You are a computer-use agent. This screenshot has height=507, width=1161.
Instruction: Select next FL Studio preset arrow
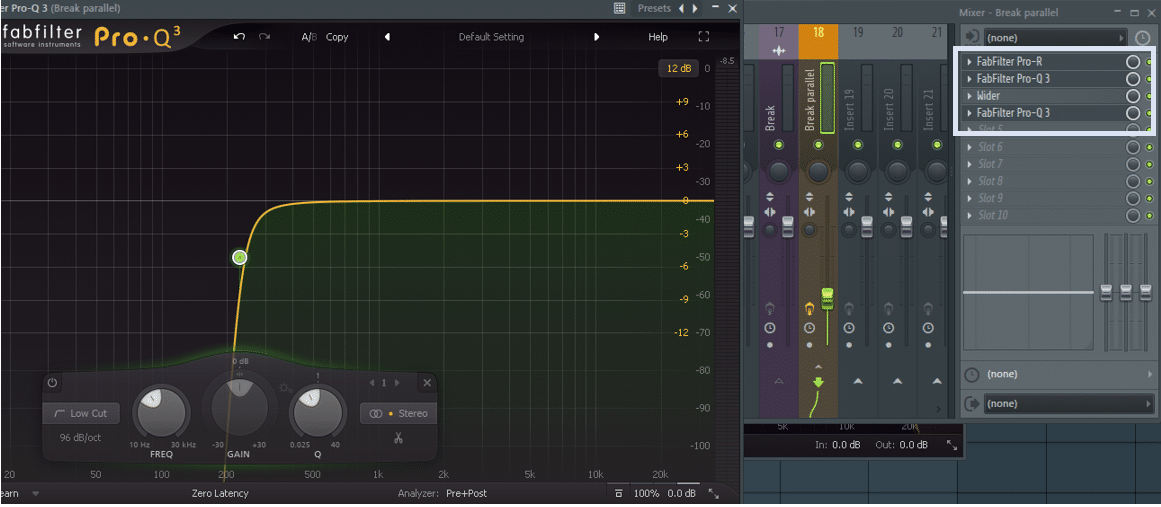(x=694, y=8)
